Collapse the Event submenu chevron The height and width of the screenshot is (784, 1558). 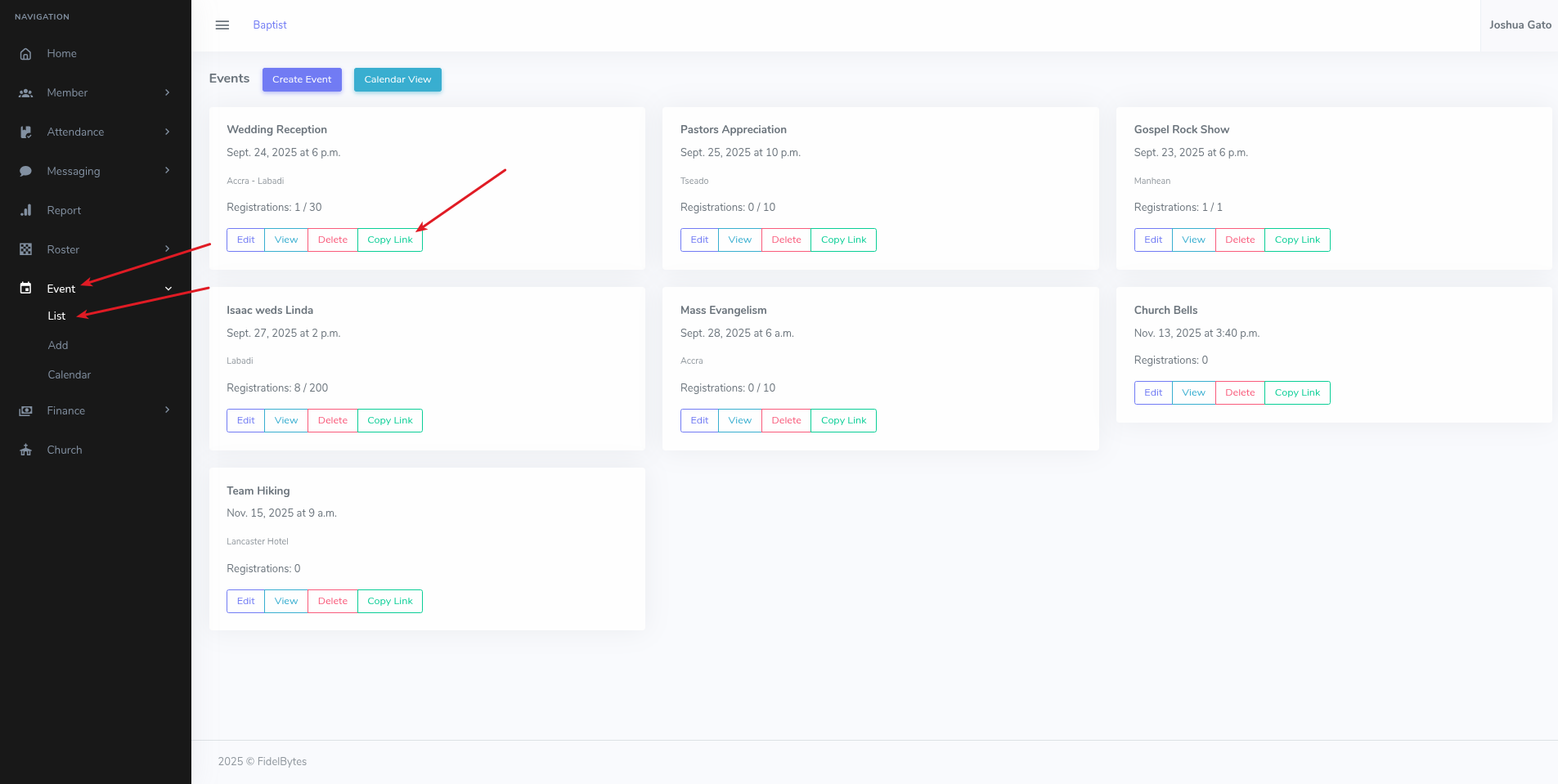(168, 289)
